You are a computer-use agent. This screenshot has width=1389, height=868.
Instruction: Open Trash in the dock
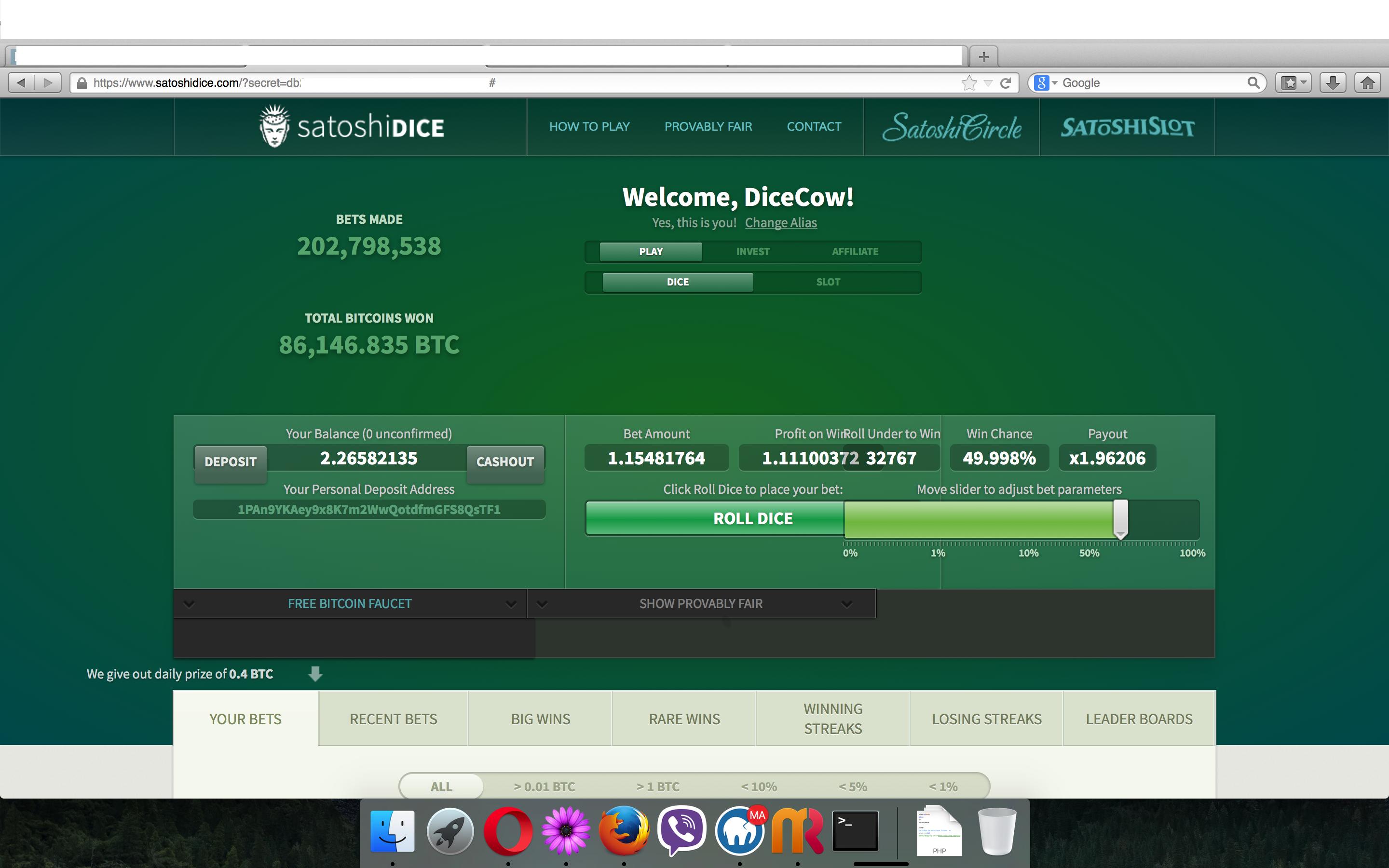point(997,831)
